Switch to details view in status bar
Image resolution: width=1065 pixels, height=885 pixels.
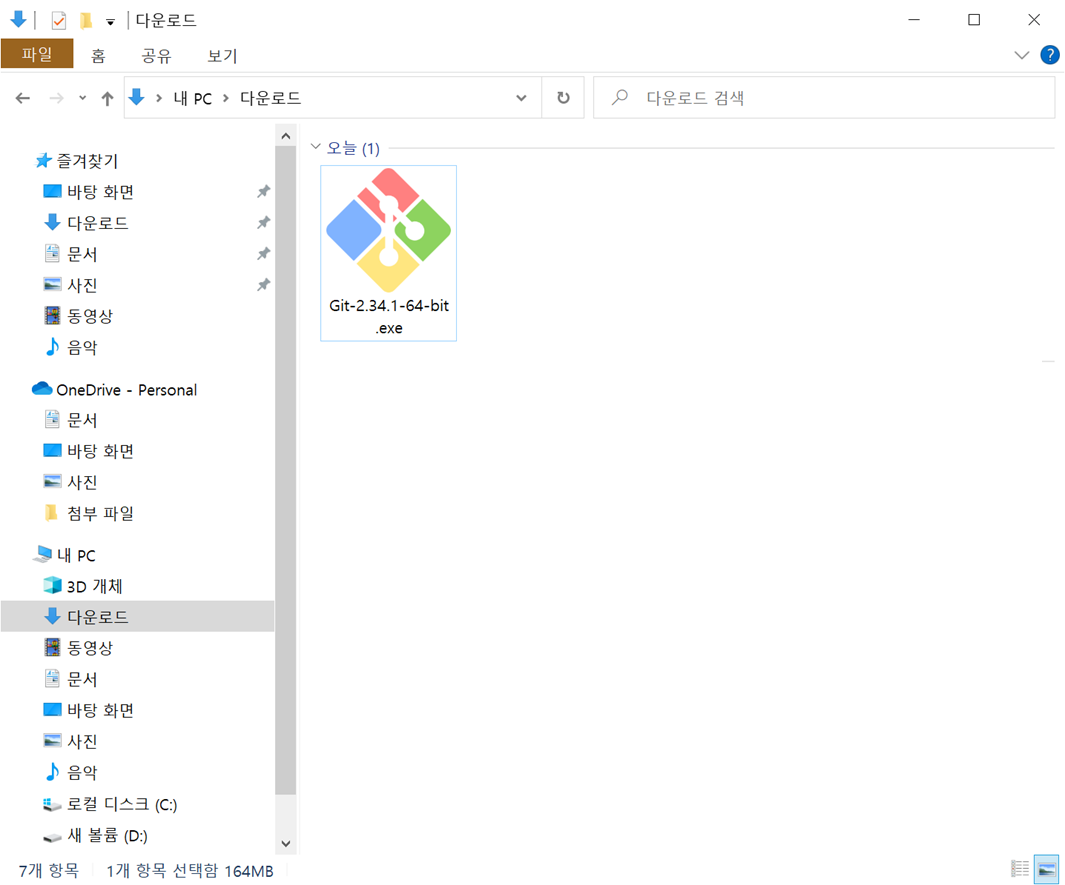click(x=1020, y=869)
